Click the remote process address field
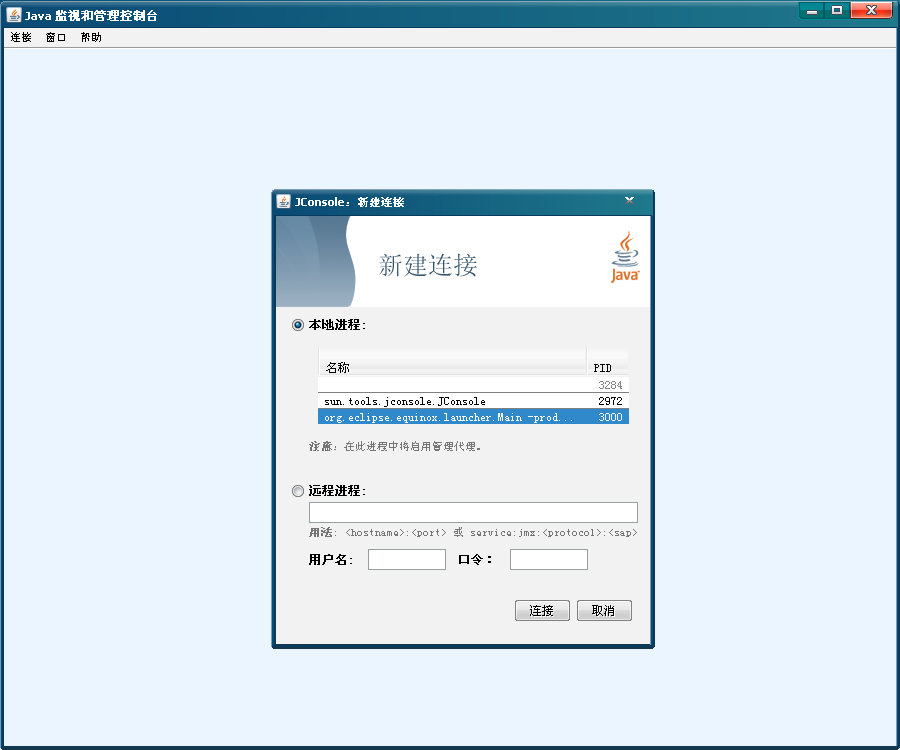Viewport: 900px width, 750px height. click(473, 512)
